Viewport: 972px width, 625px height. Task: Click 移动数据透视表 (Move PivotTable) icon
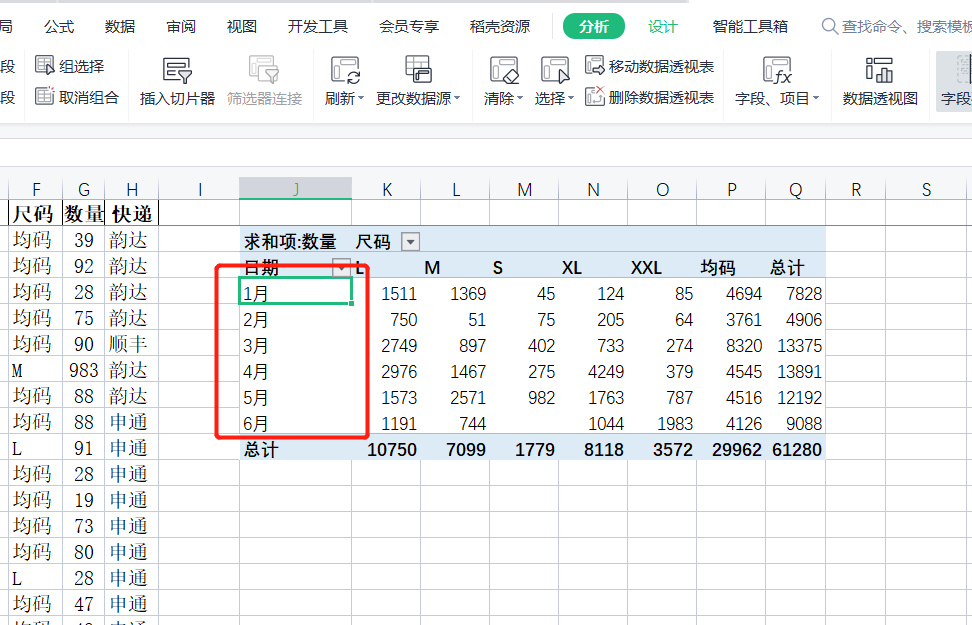pyautogui.click(x=595, y=66)
